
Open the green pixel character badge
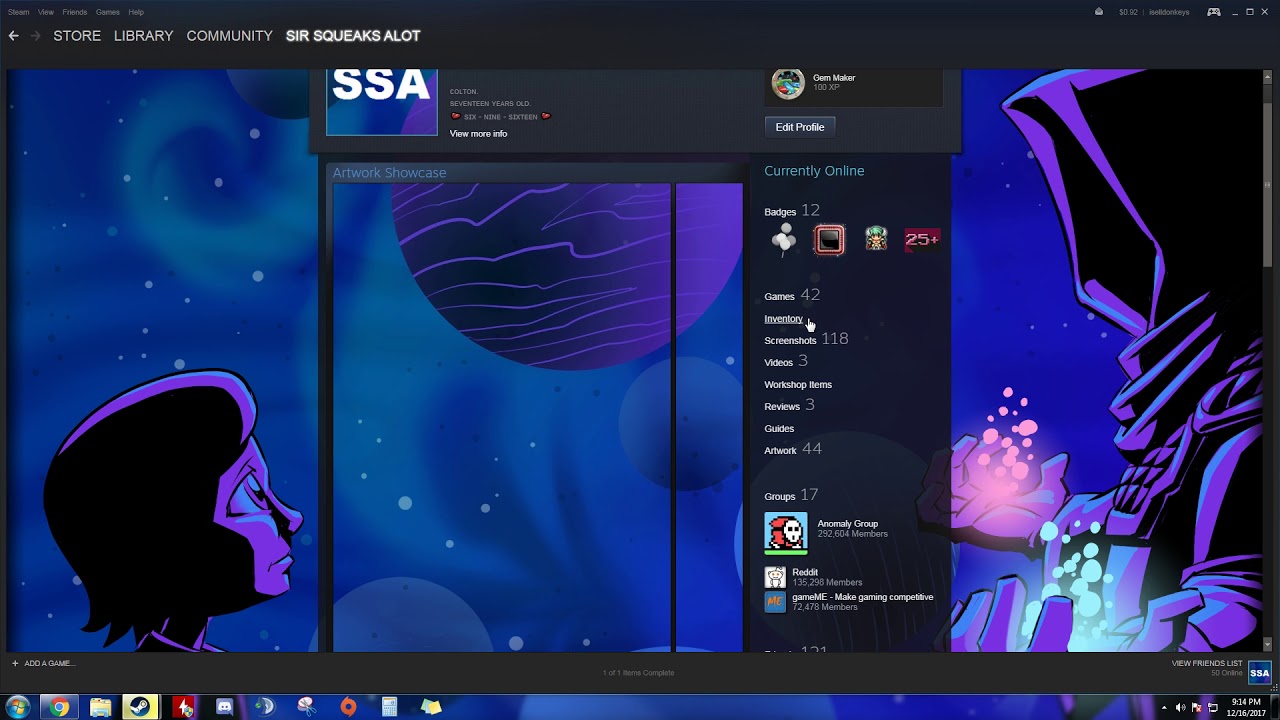(876, 240)
